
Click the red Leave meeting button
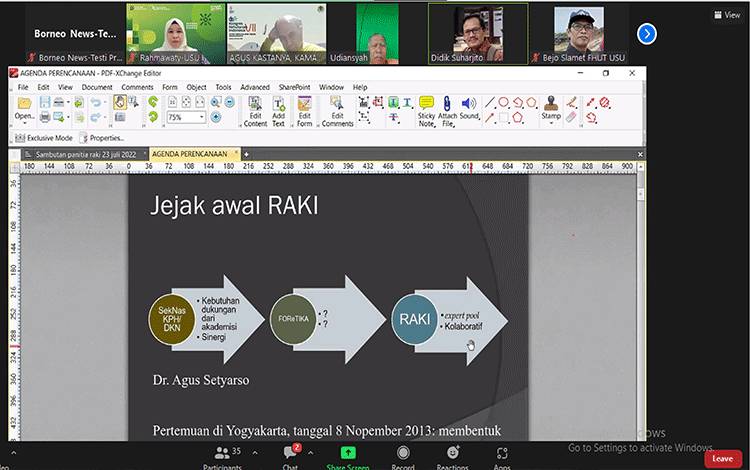[x=722, y=459]
